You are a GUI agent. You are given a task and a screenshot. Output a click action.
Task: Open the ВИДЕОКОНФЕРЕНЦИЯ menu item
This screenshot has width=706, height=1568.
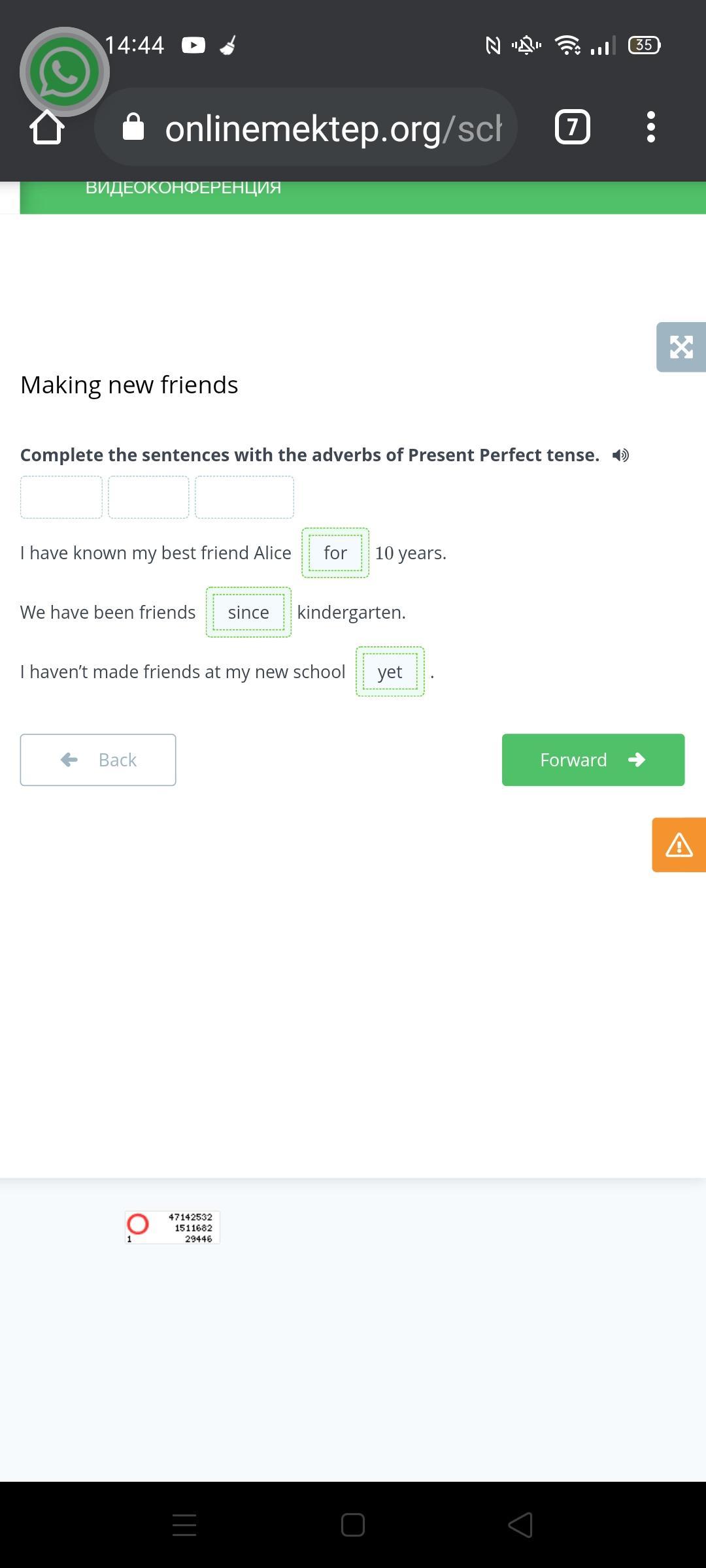183,188
